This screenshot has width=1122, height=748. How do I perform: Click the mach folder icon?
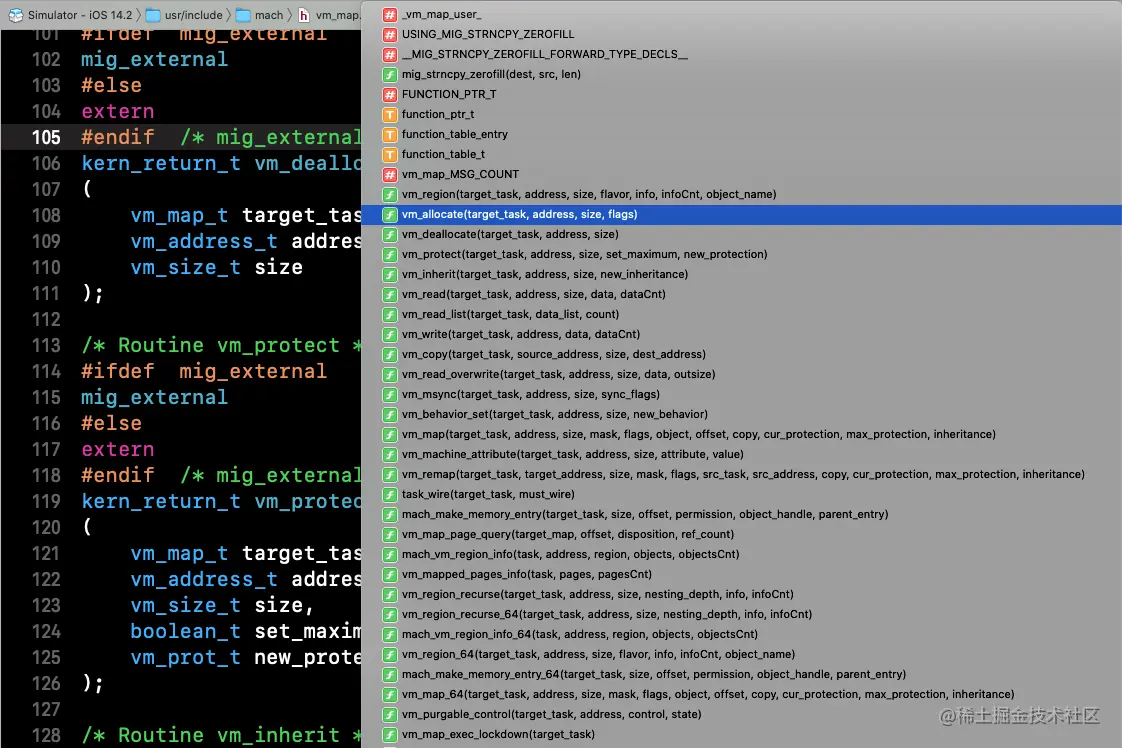(243, 15)
